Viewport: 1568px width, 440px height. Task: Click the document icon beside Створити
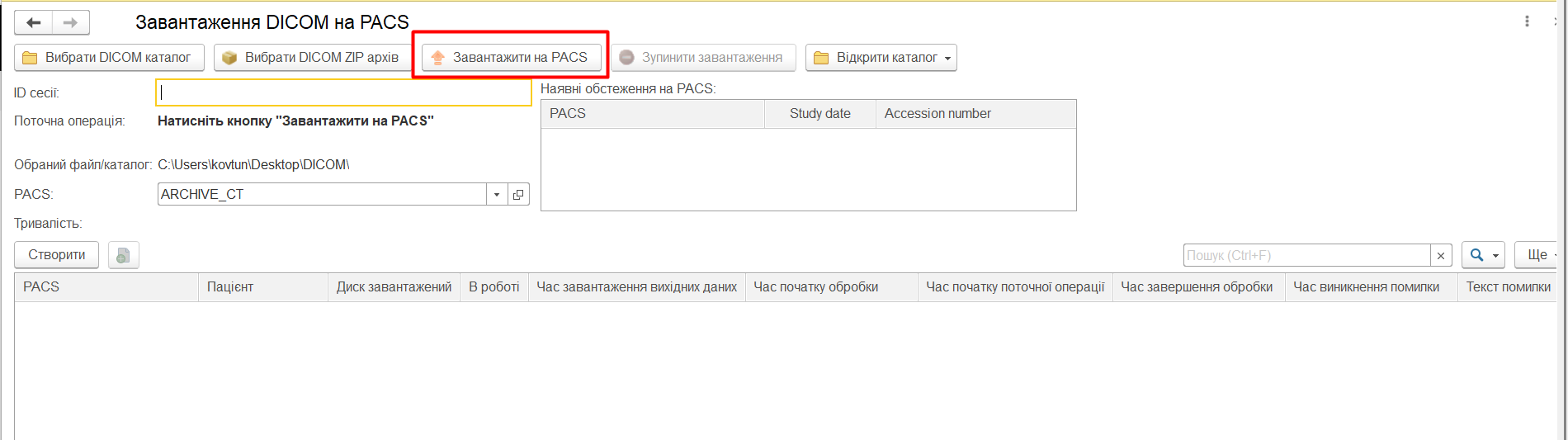pos(123,255)
